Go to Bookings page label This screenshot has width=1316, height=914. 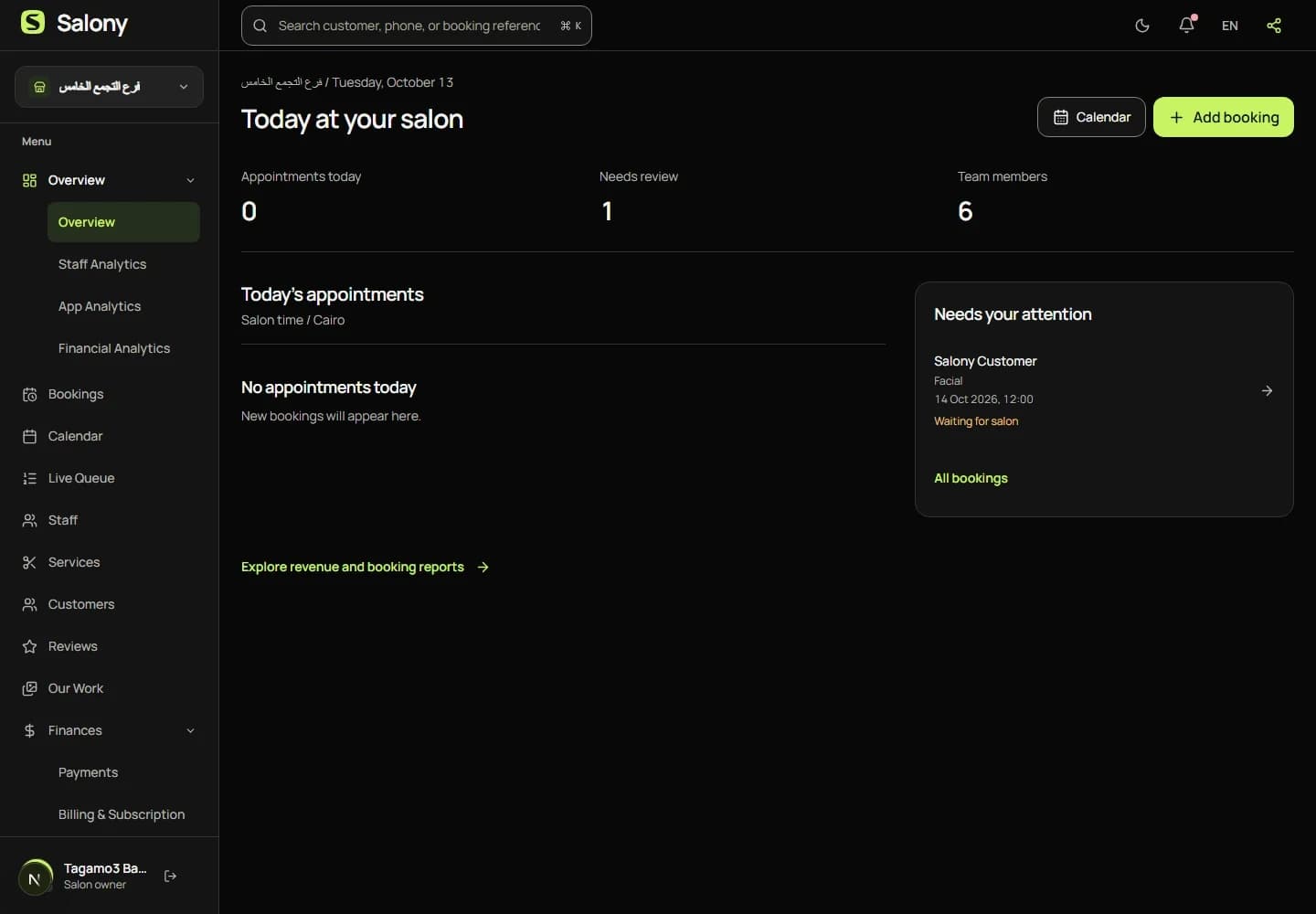pyautogui.click(x=76, y=394)
